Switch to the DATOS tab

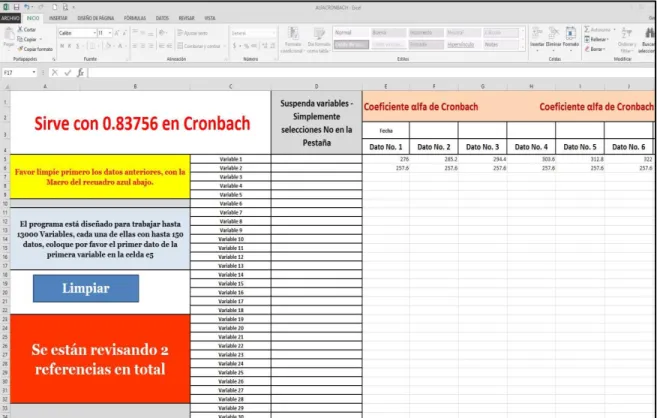pos(162,18)
